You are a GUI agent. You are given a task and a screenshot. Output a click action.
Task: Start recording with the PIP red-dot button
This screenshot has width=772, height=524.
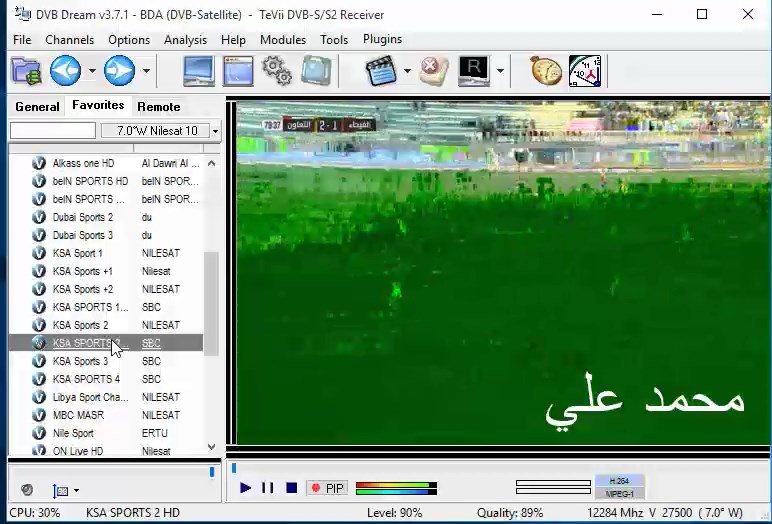[x=327, y=488]
